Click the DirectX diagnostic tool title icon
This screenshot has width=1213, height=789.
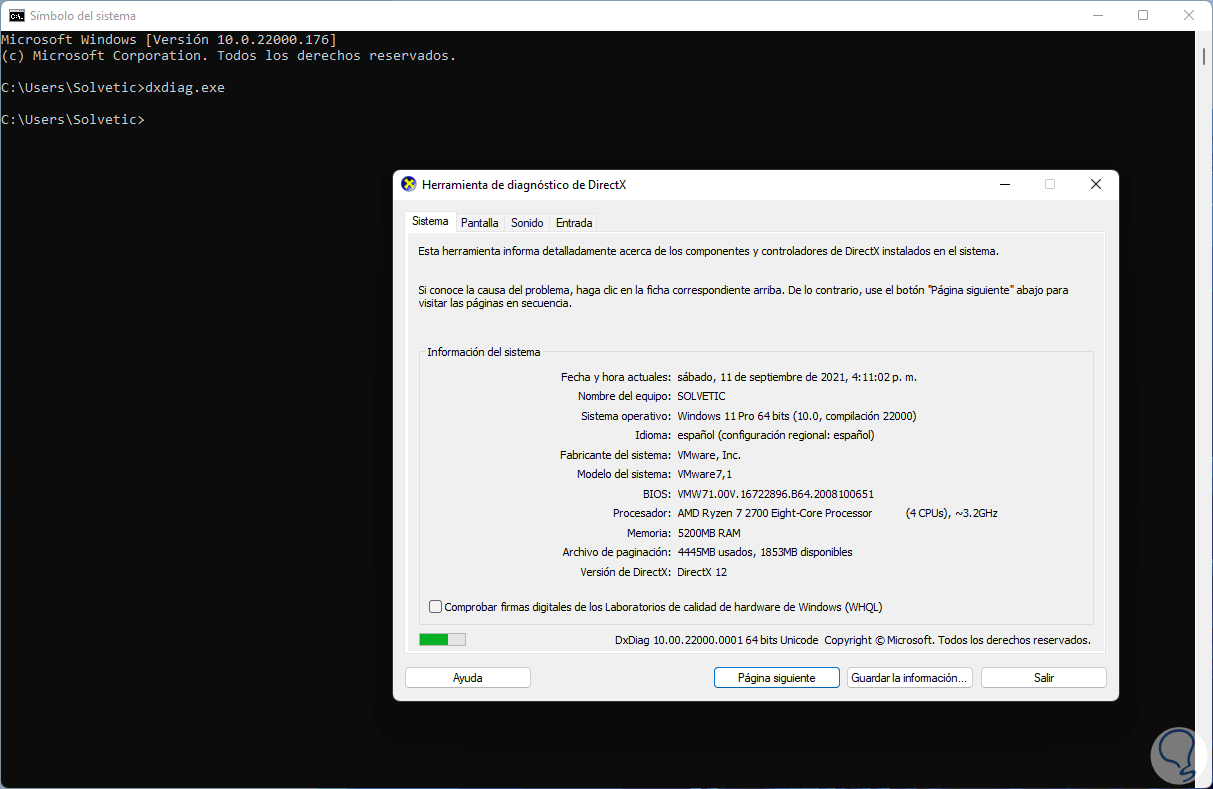[x=408, y=184]
